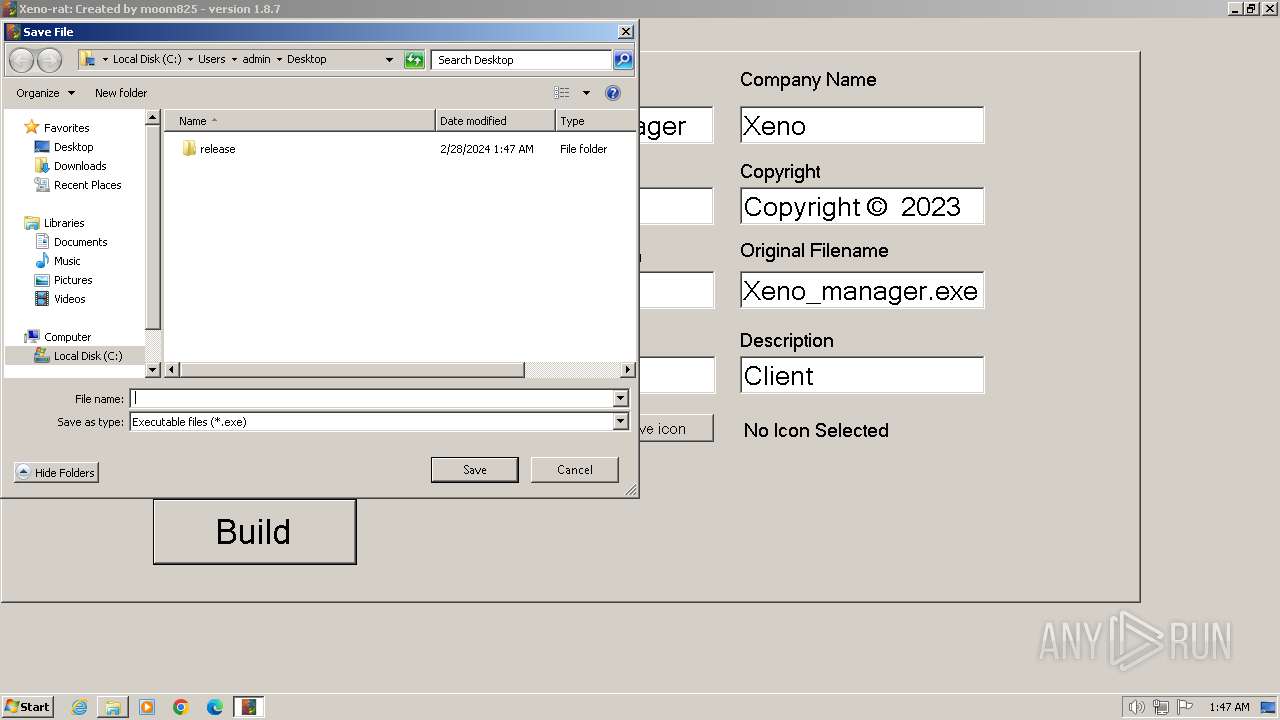Click the Save button

point(474,470)
